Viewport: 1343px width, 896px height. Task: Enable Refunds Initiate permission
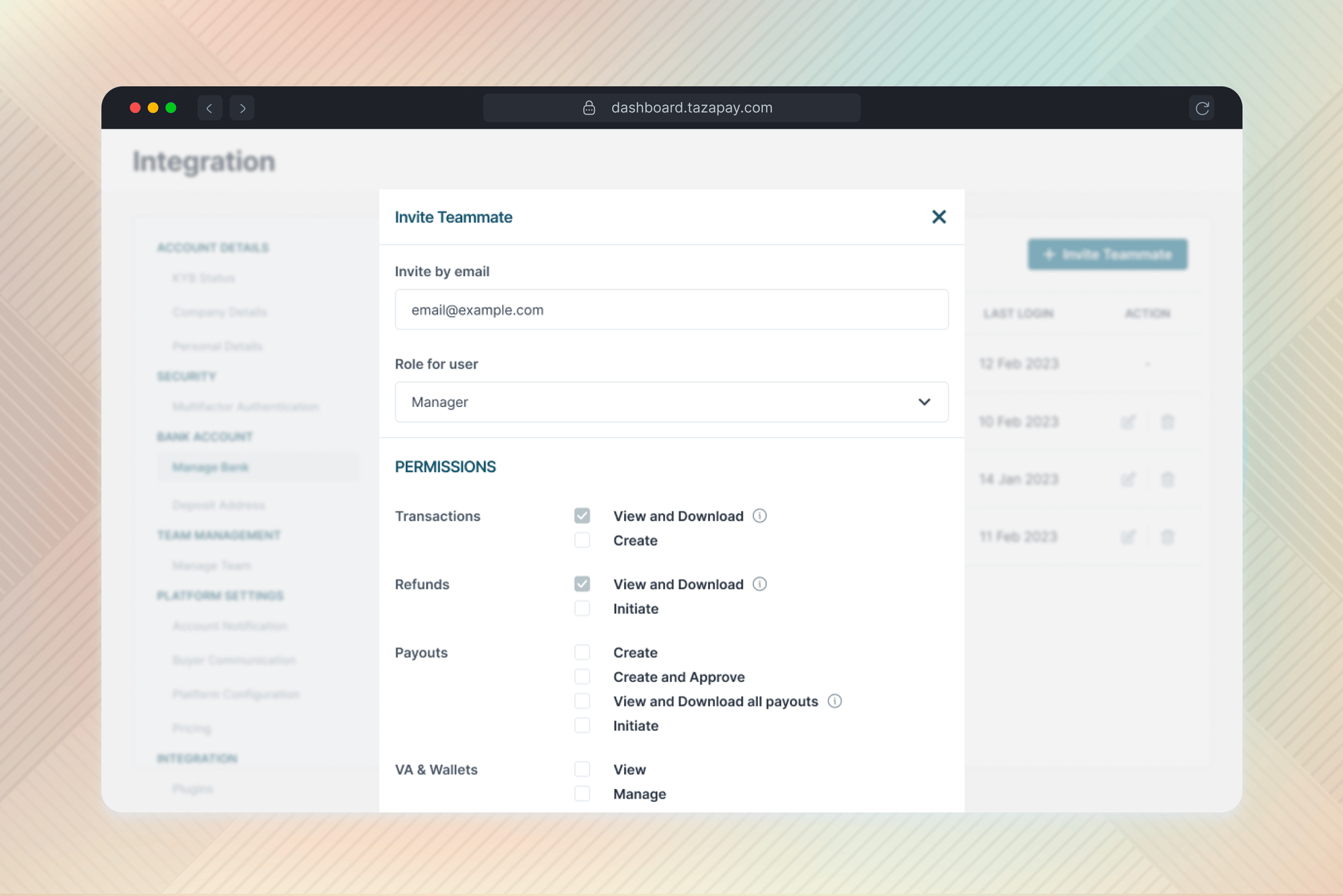[582, 608]
